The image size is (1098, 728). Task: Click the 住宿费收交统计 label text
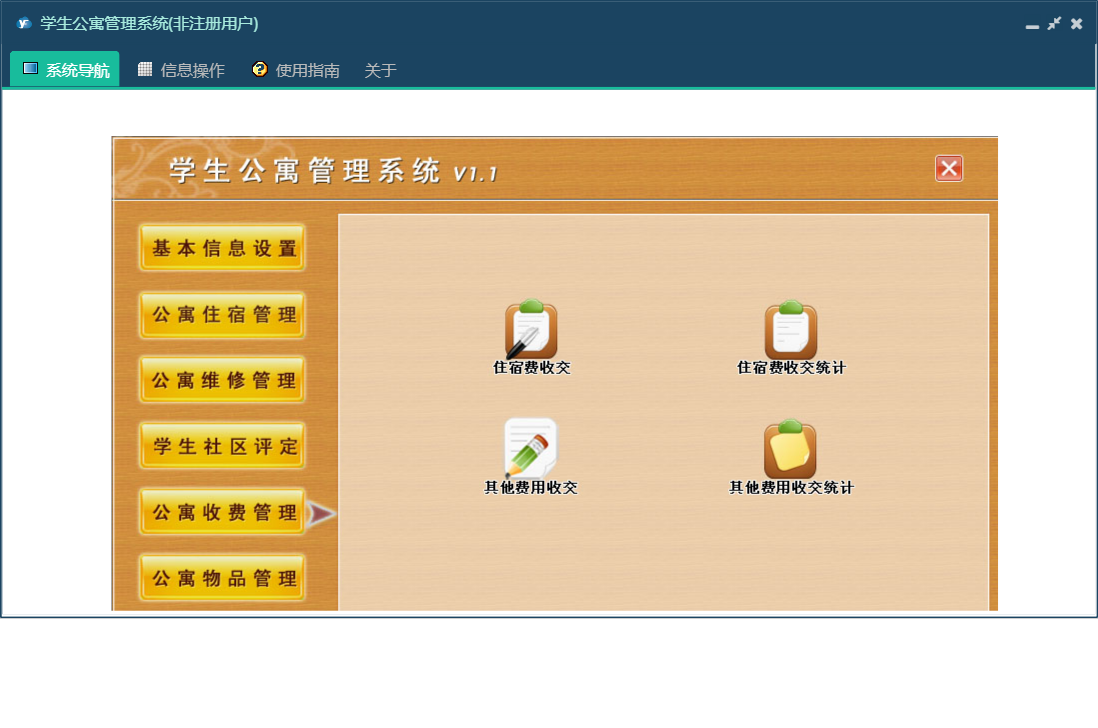[x=791, y=368]
